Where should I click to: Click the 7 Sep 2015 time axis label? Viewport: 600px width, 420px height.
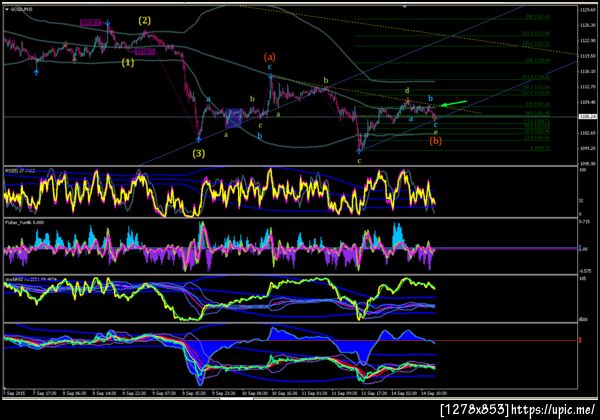tap(14, 393)
